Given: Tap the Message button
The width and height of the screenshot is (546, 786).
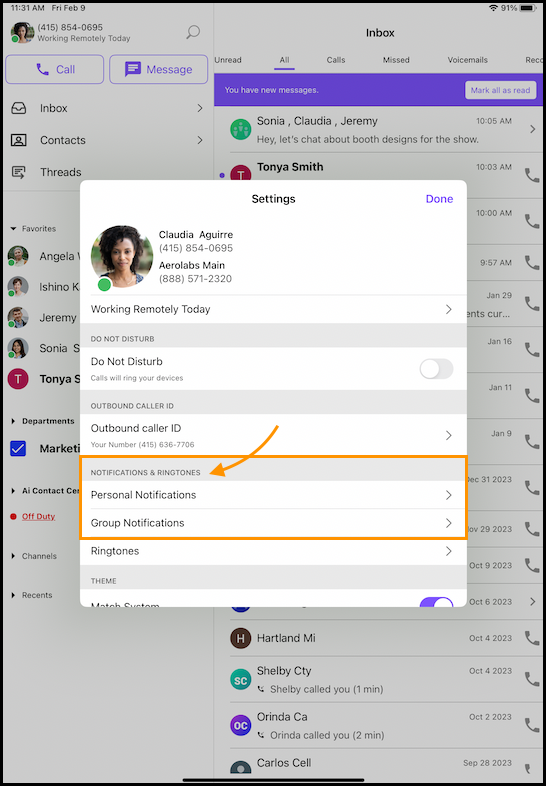Looking at the screenshot, I should [x=158, y=69].
